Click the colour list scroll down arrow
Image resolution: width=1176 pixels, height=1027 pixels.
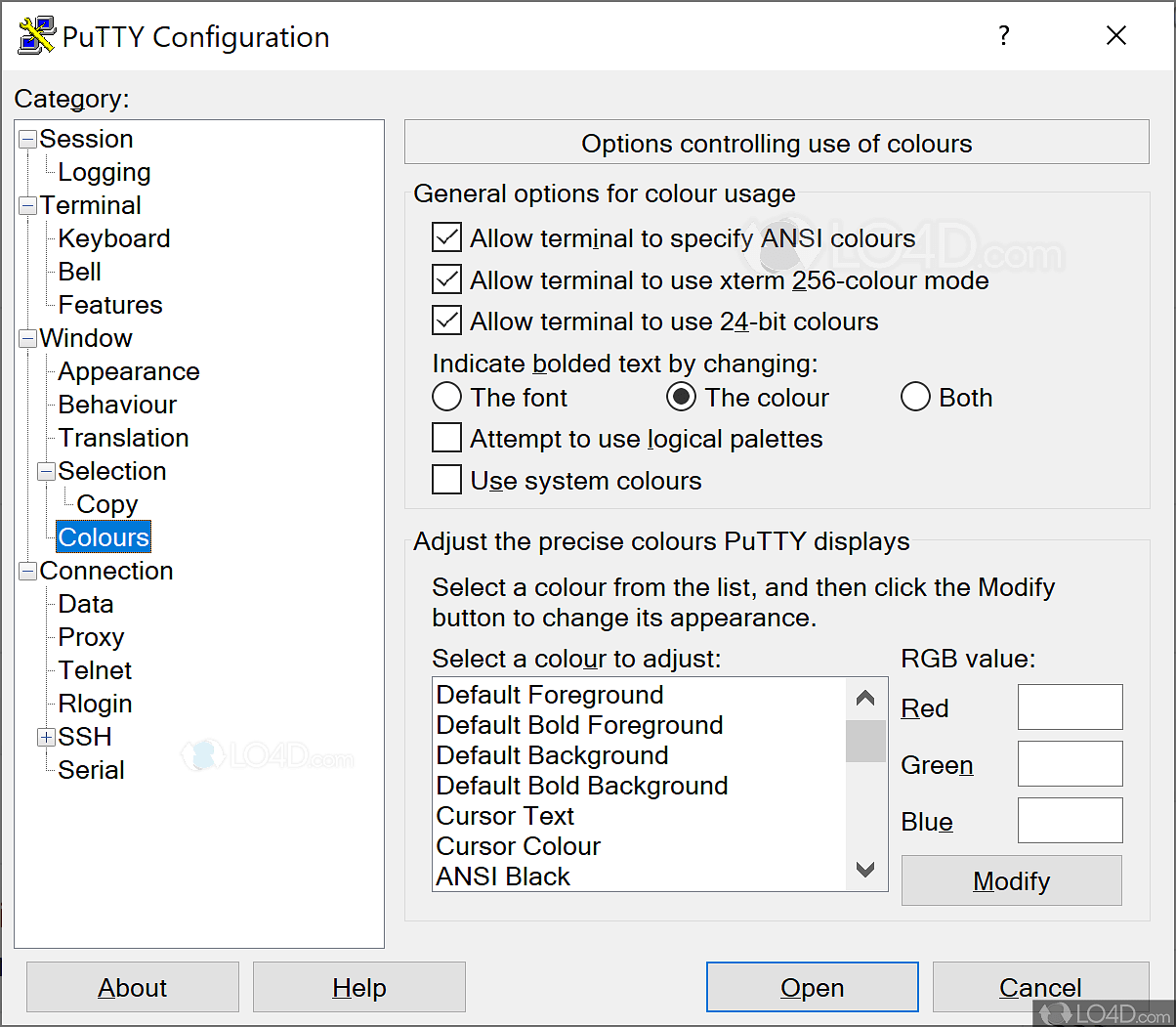[x=865, y=870]
